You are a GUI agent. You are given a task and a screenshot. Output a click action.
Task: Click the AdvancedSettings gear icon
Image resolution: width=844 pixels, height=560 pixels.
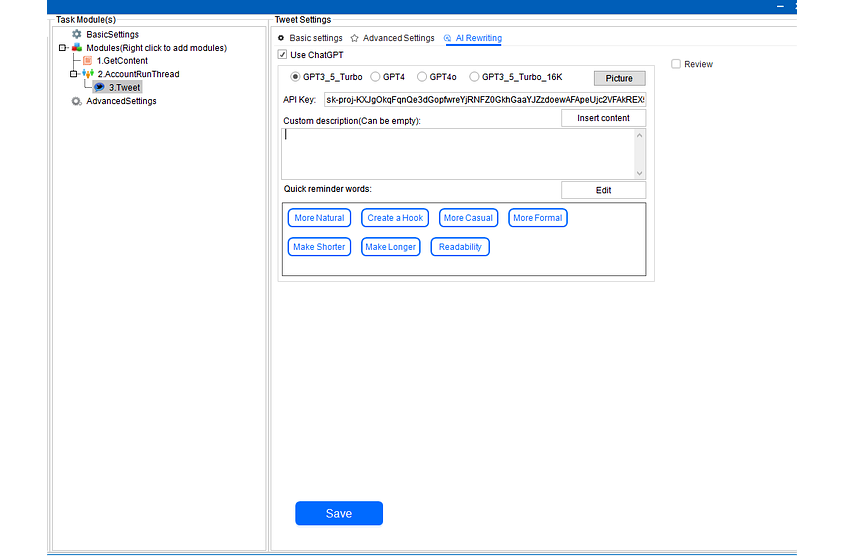click(x=77, y=101)
